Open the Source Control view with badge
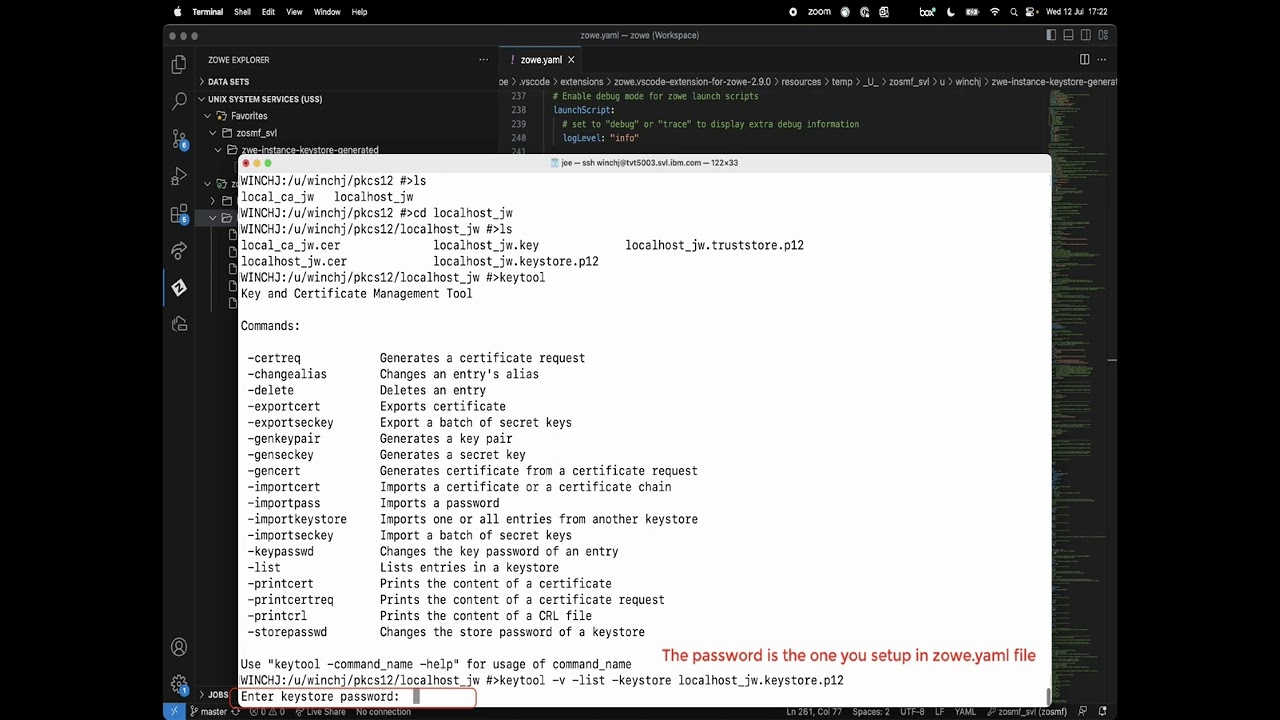The image size is (1280, 720). tap(179, 139)
